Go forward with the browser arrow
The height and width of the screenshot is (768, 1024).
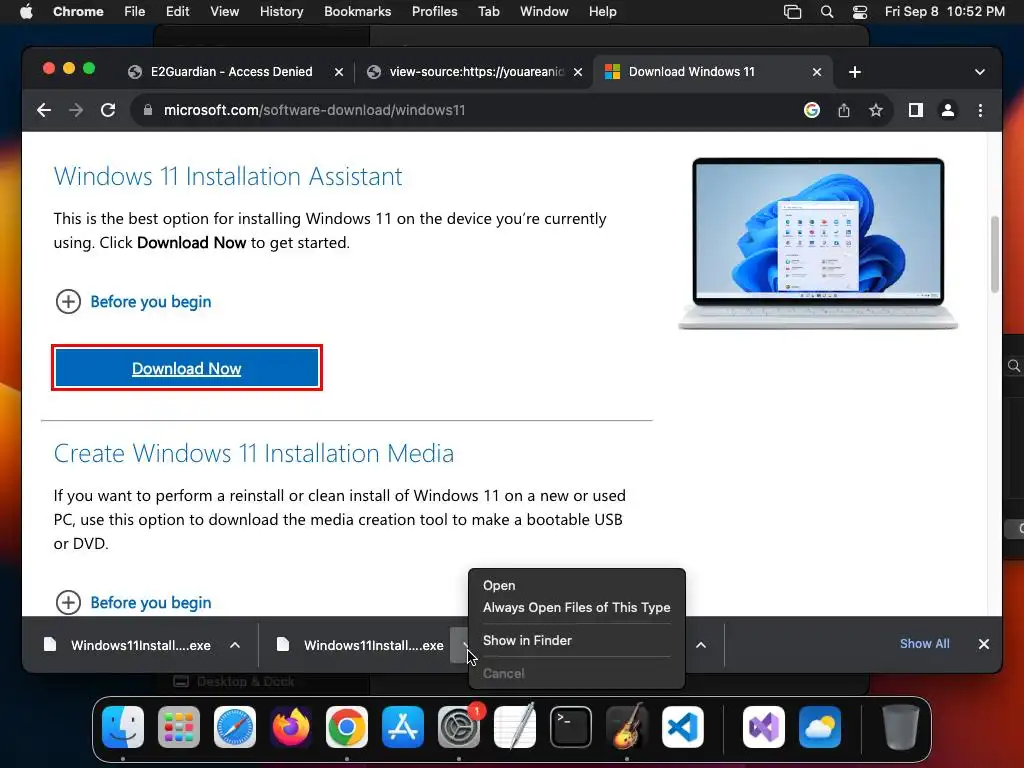click(x=76, y=110)
